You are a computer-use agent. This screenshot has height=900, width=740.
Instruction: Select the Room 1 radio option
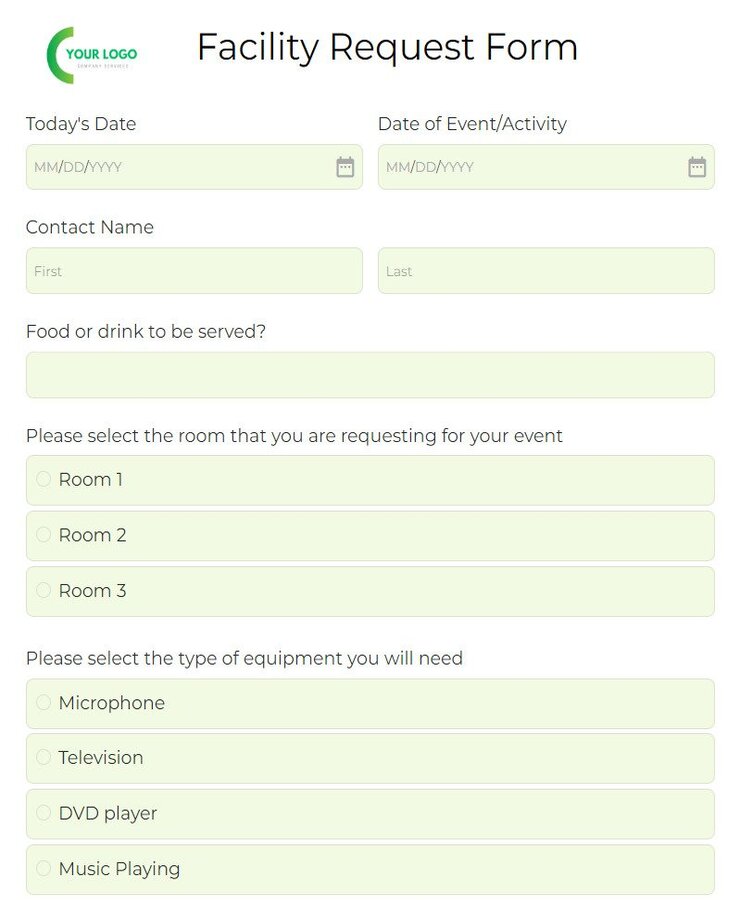pyautogui.click(x=44, y=479)
